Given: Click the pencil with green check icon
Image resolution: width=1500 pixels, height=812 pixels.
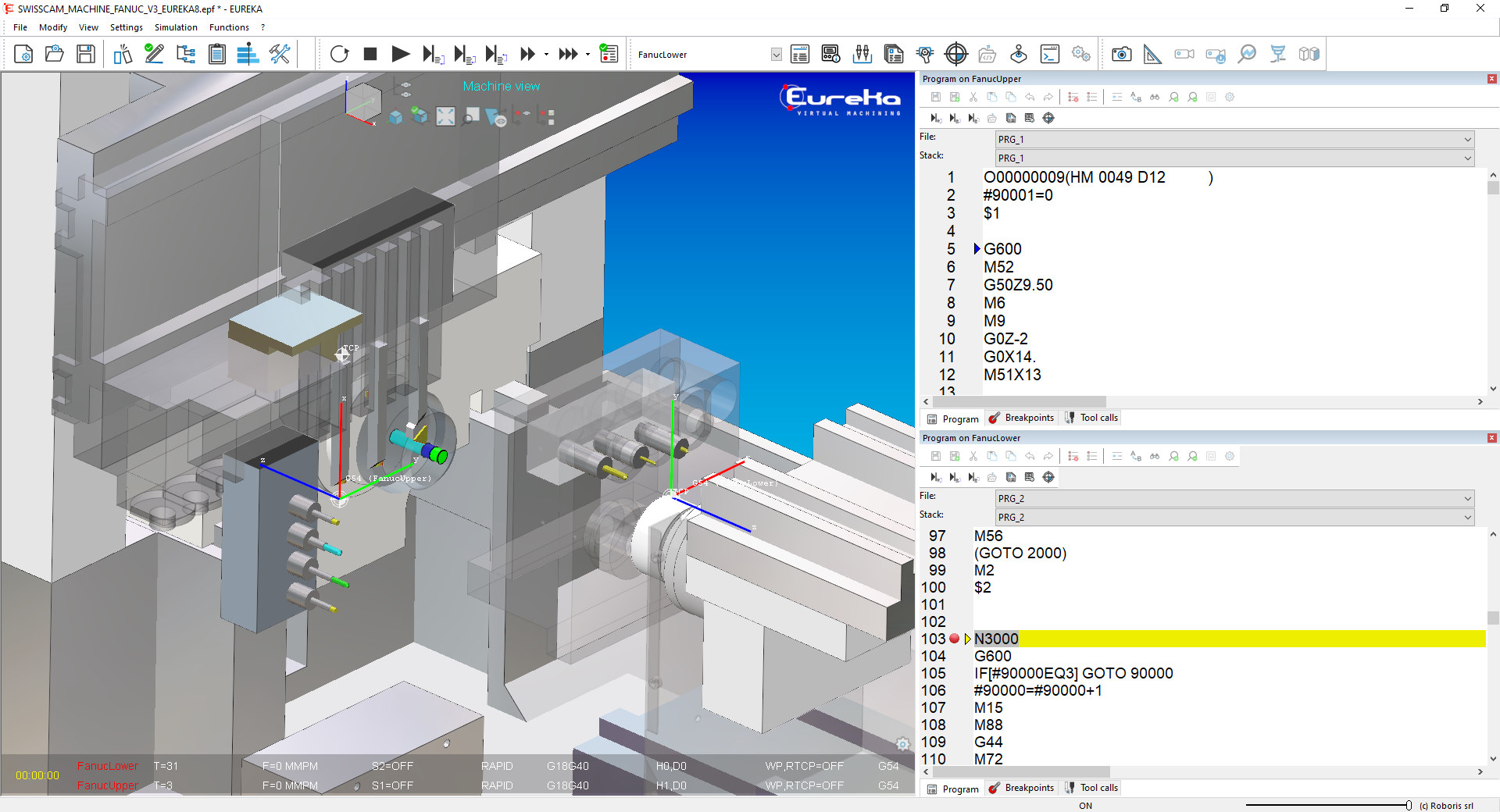Looking at the screenshot, I should coord(154,54).
